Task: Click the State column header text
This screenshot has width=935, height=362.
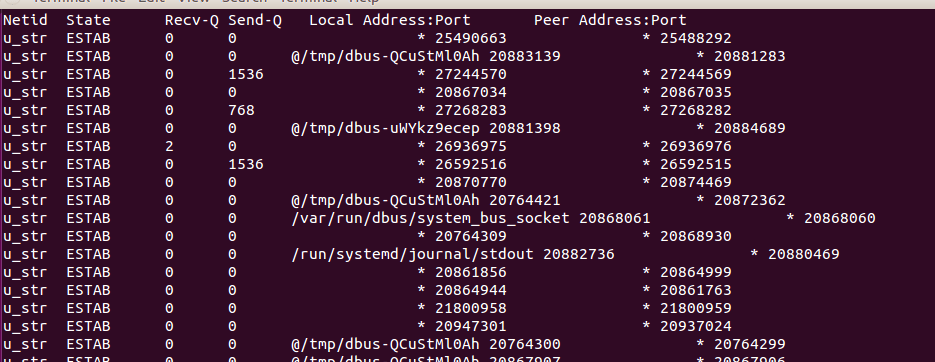Action: click(88, 20)
